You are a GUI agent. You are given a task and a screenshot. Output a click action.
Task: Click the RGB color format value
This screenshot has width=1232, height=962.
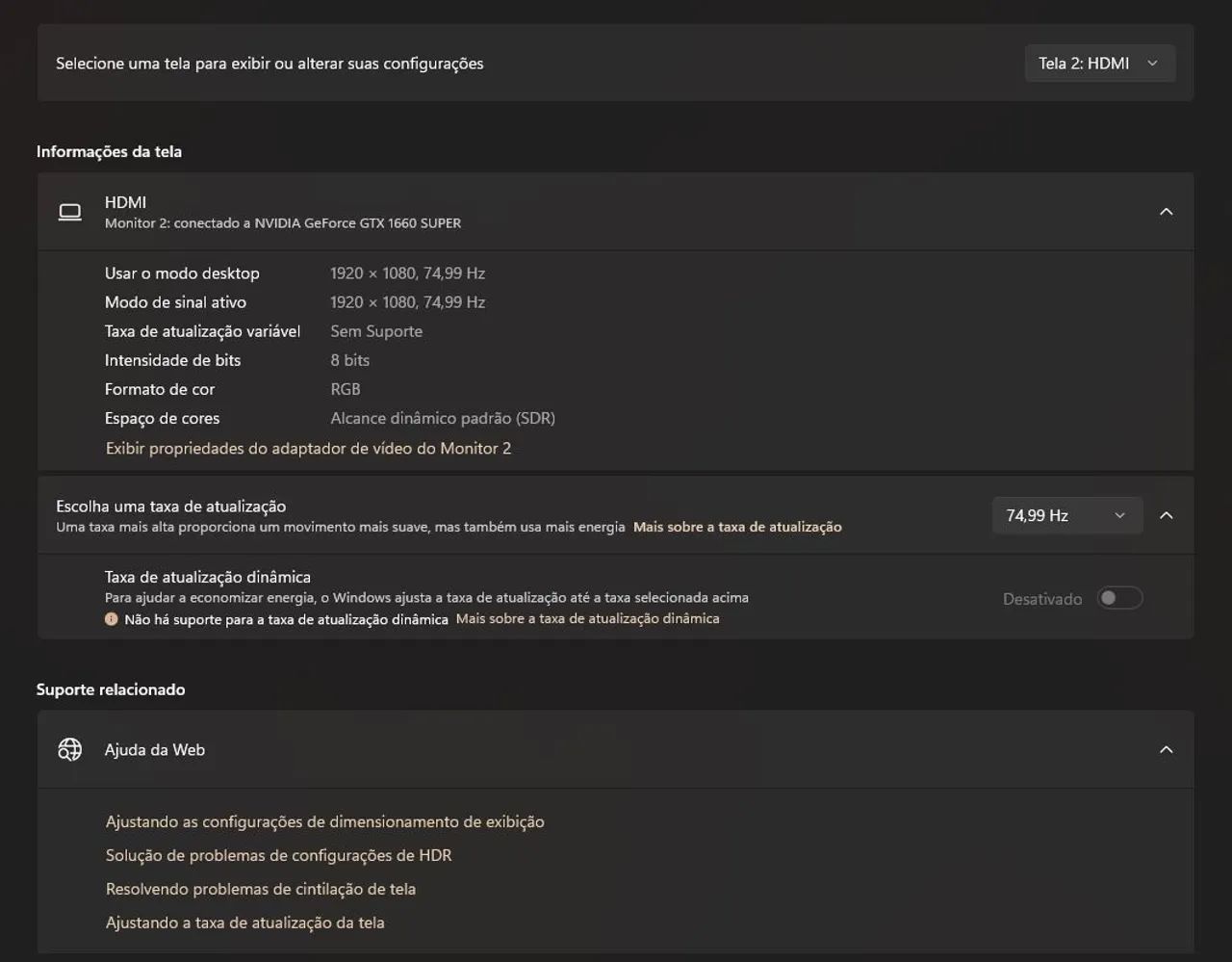pos(346,389)
